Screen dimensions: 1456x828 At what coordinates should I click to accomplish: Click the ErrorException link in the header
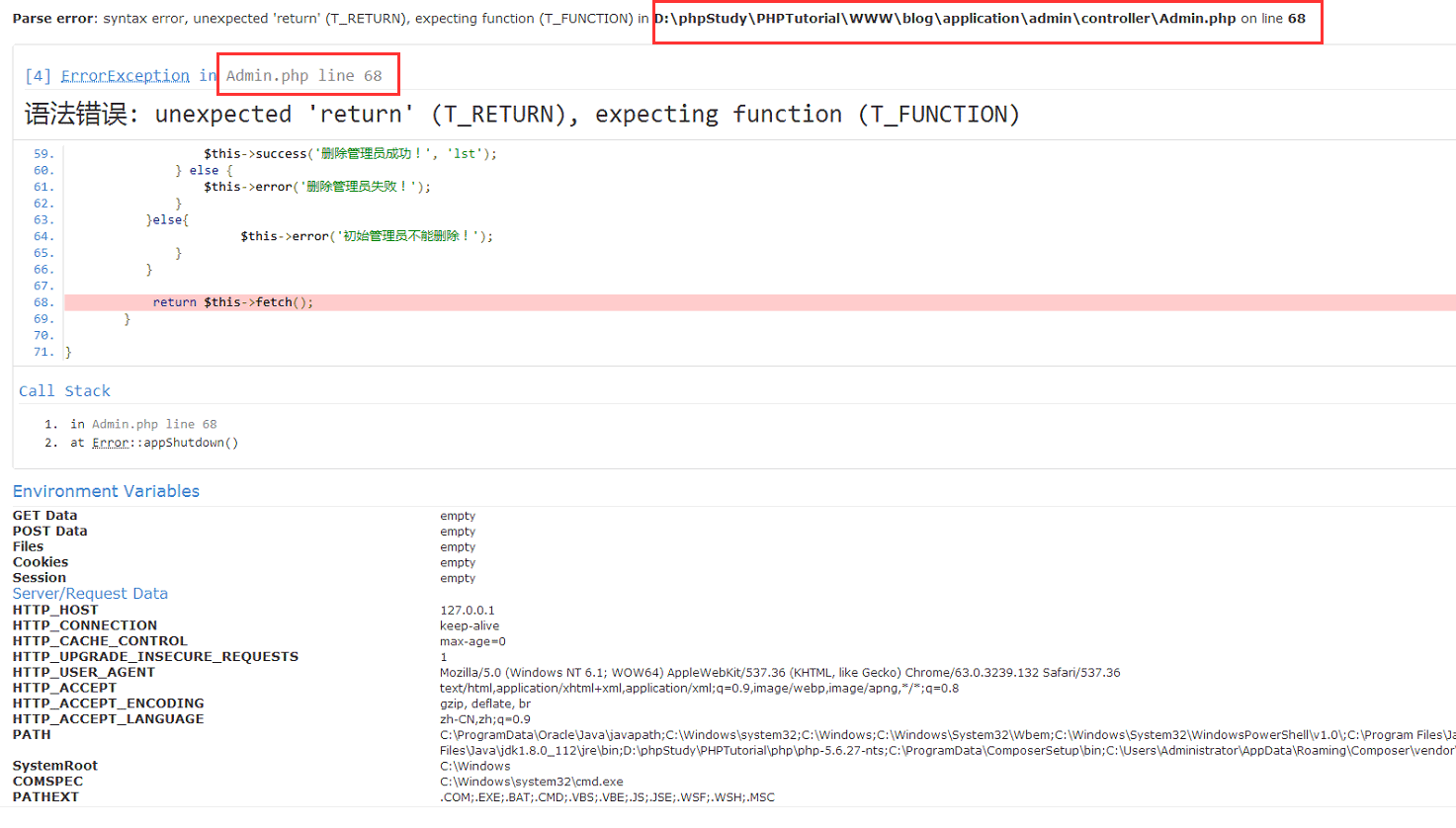click(x=125, y=76)
